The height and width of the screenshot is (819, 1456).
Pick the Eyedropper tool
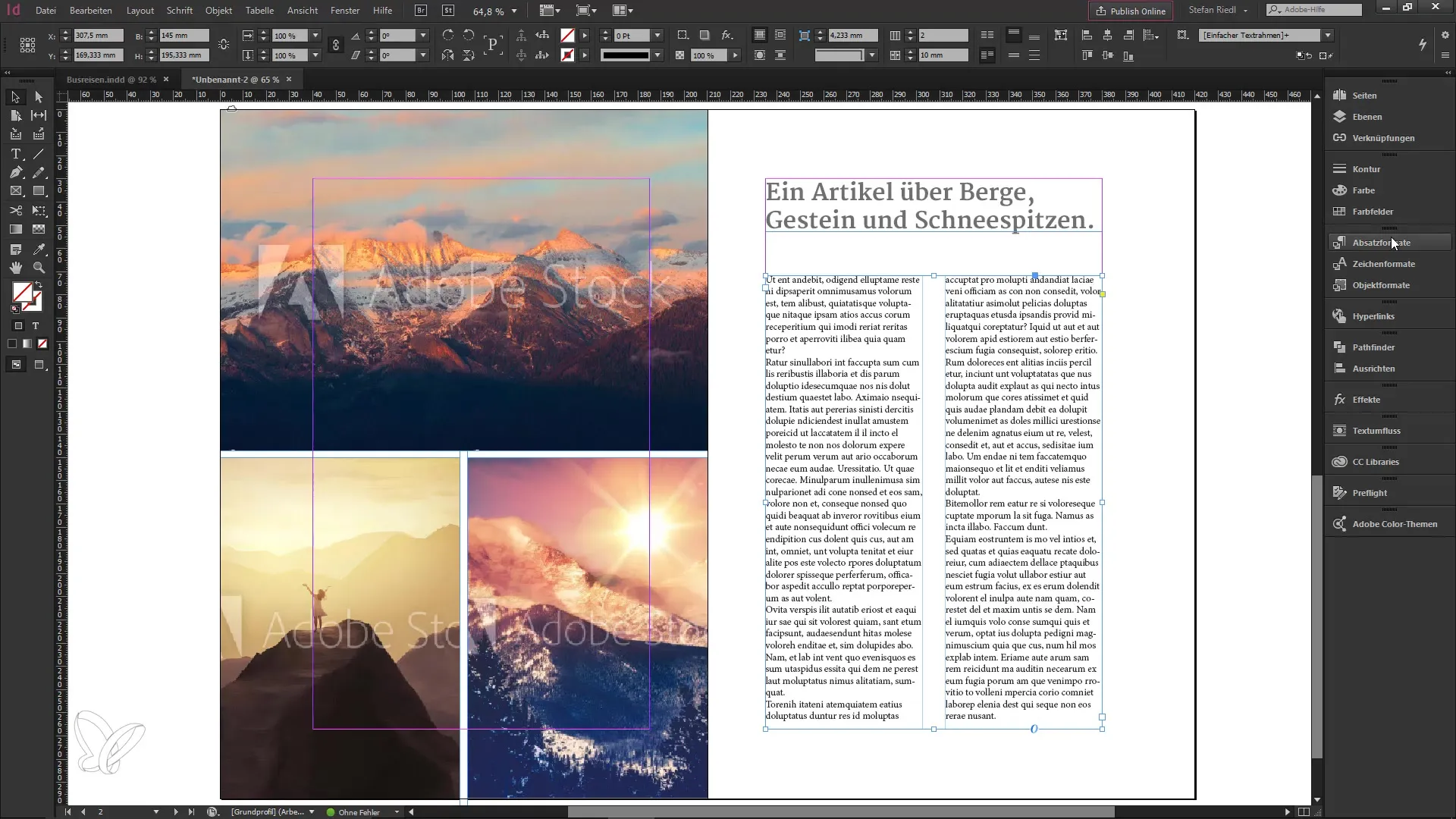pyautogui.click(x=39, y=249)
